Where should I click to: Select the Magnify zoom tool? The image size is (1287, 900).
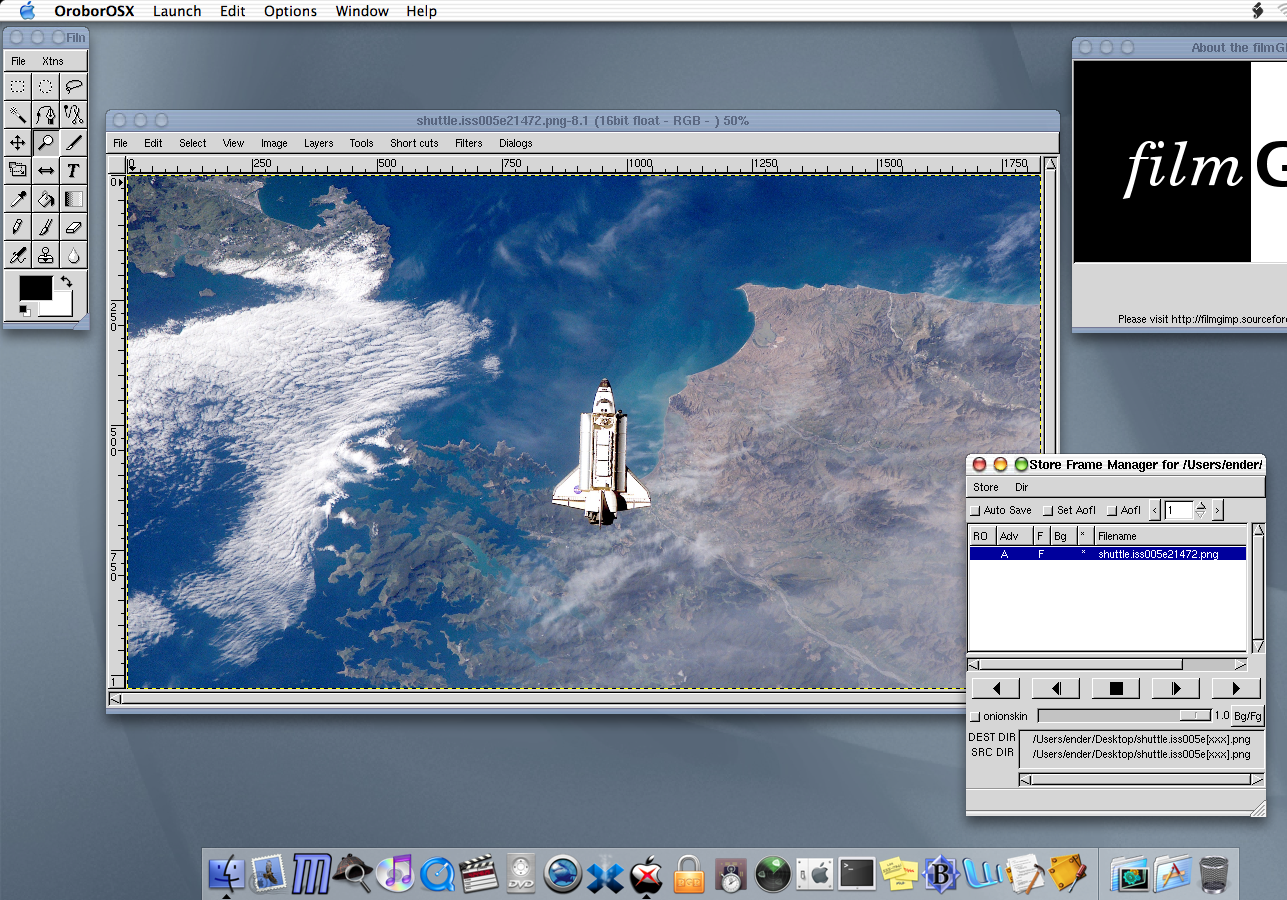[46, 142]
